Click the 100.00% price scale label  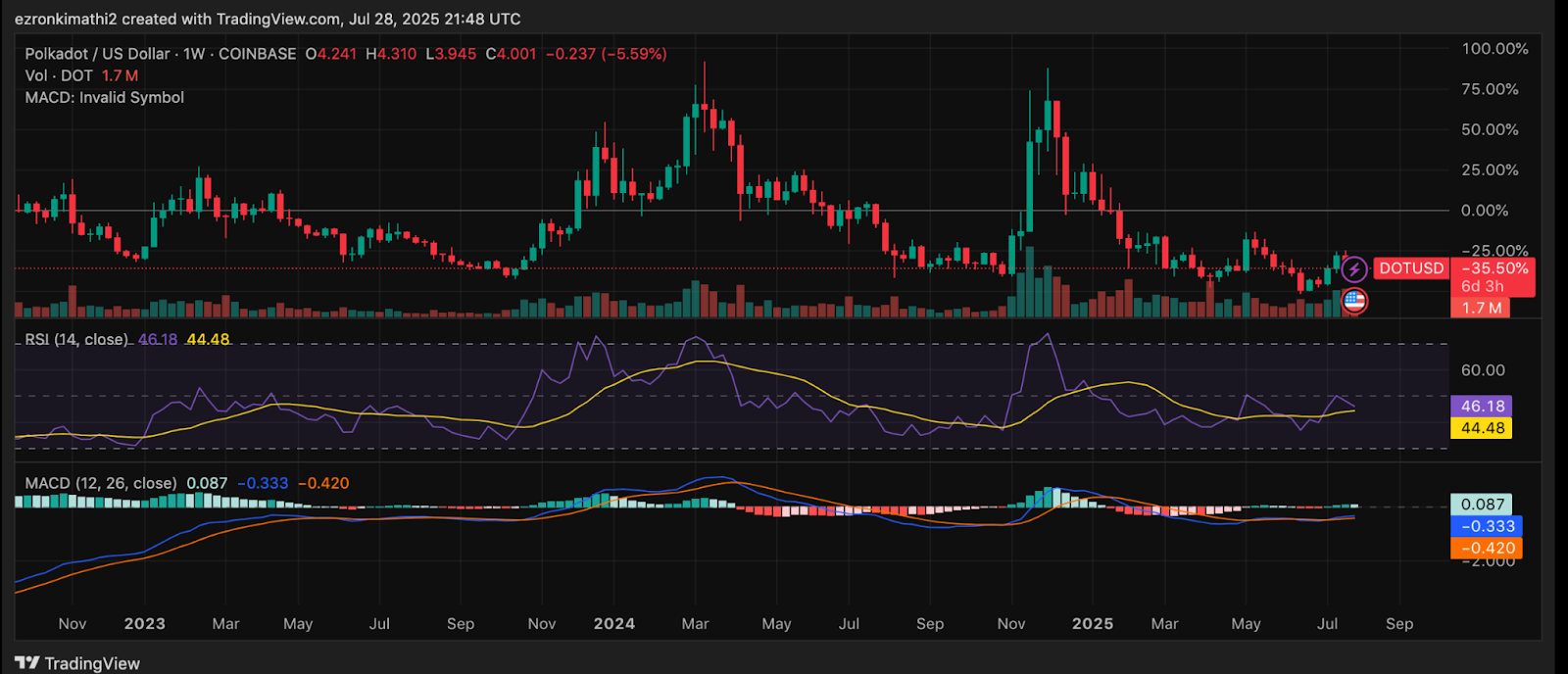pos(1494,49)
